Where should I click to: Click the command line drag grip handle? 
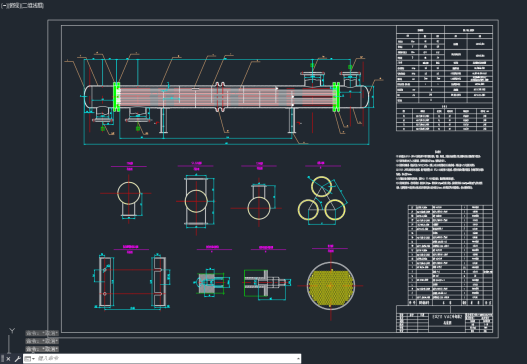tap(2, 359)
